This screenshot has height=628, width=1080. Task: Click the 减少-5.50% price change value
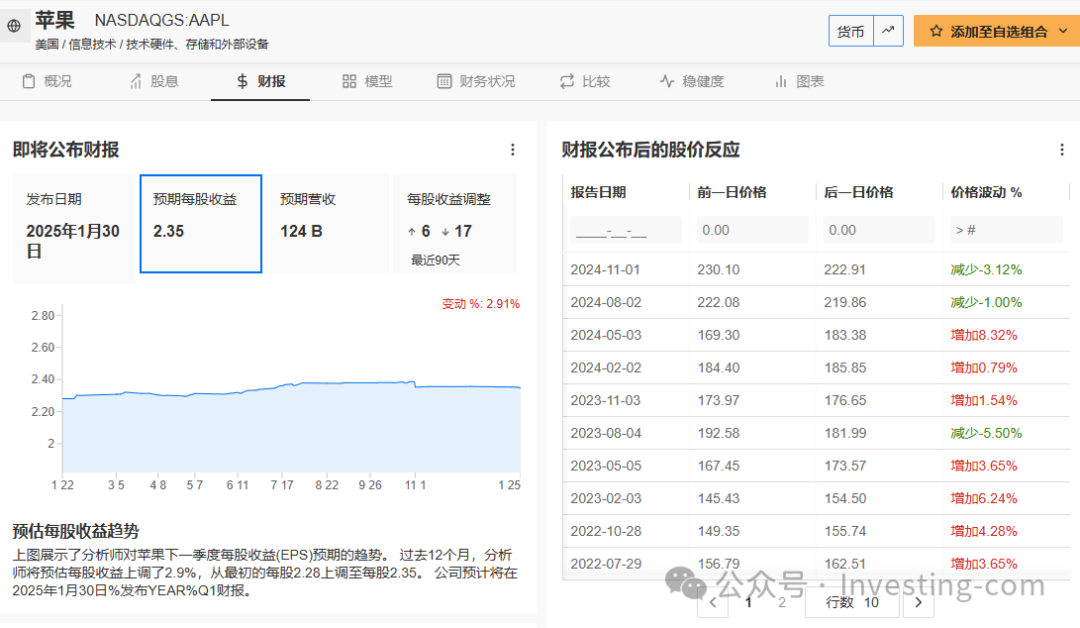[x=986, y=433]
